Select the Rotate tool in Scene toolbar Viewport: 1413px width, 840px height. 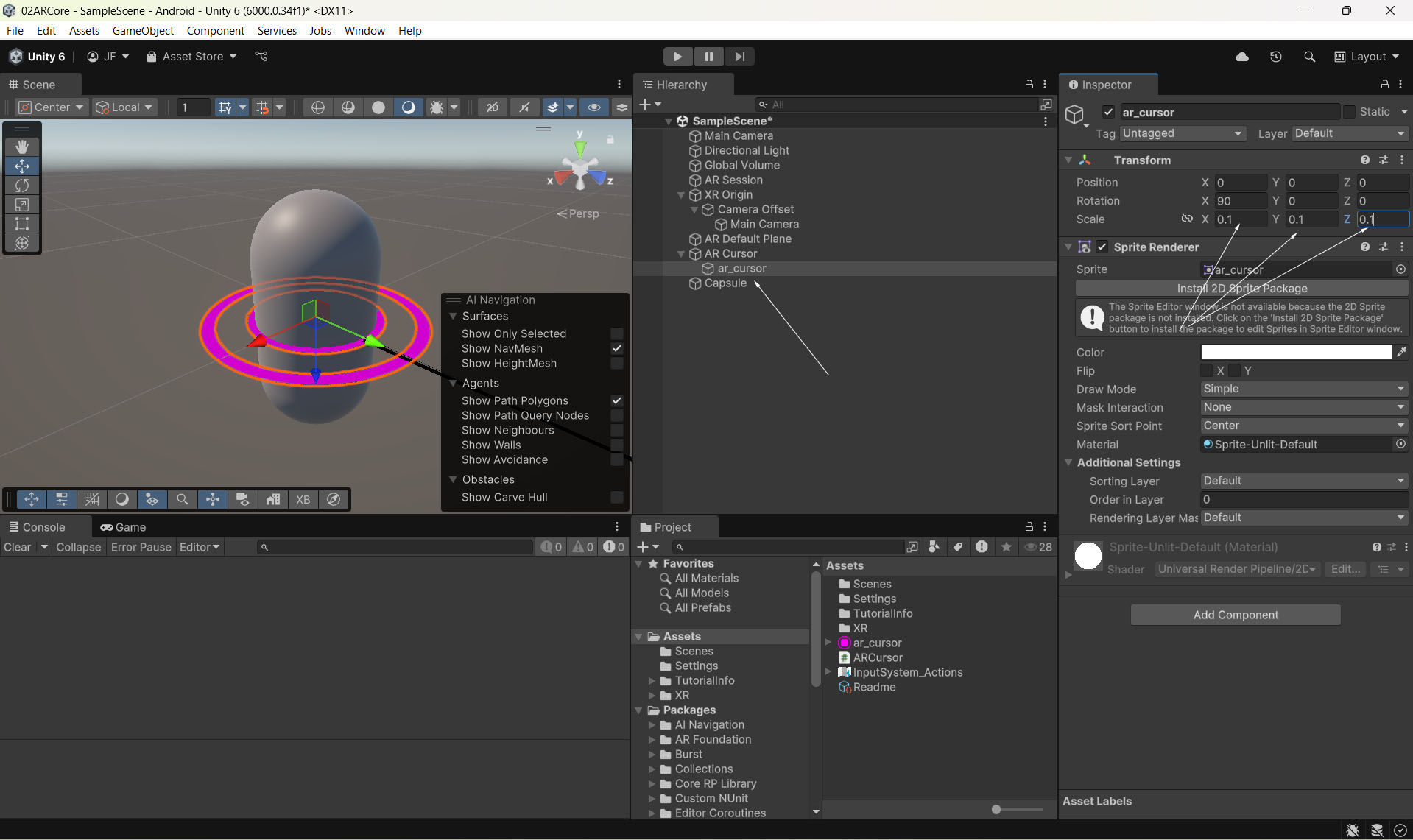tap(22, 186)
